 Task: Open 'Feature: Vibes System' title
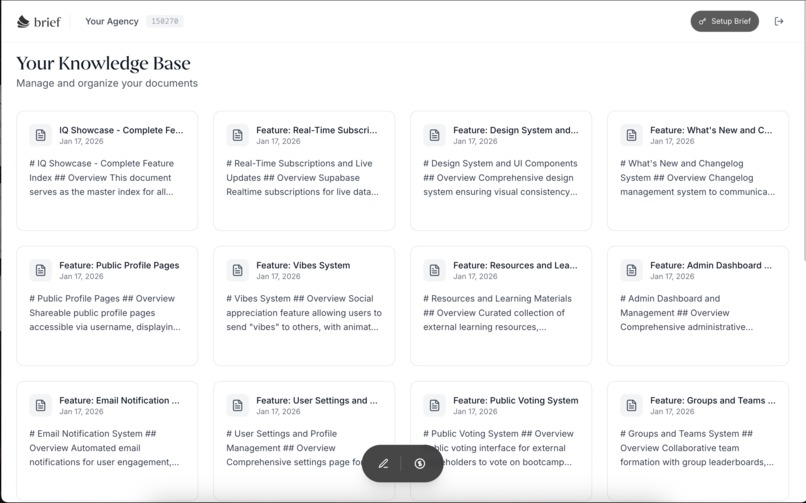[x=303, y=265]
